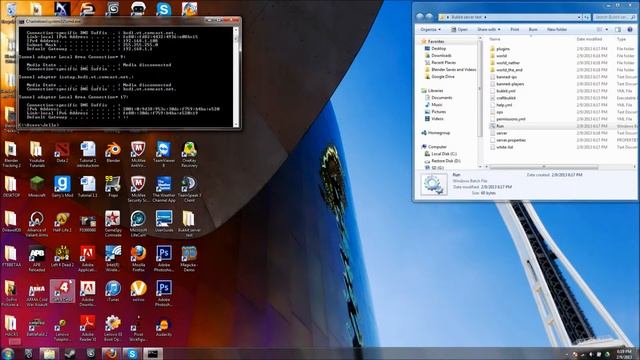
Task: Switch to Skype in the taskbar
Action: tap(132, 353)
